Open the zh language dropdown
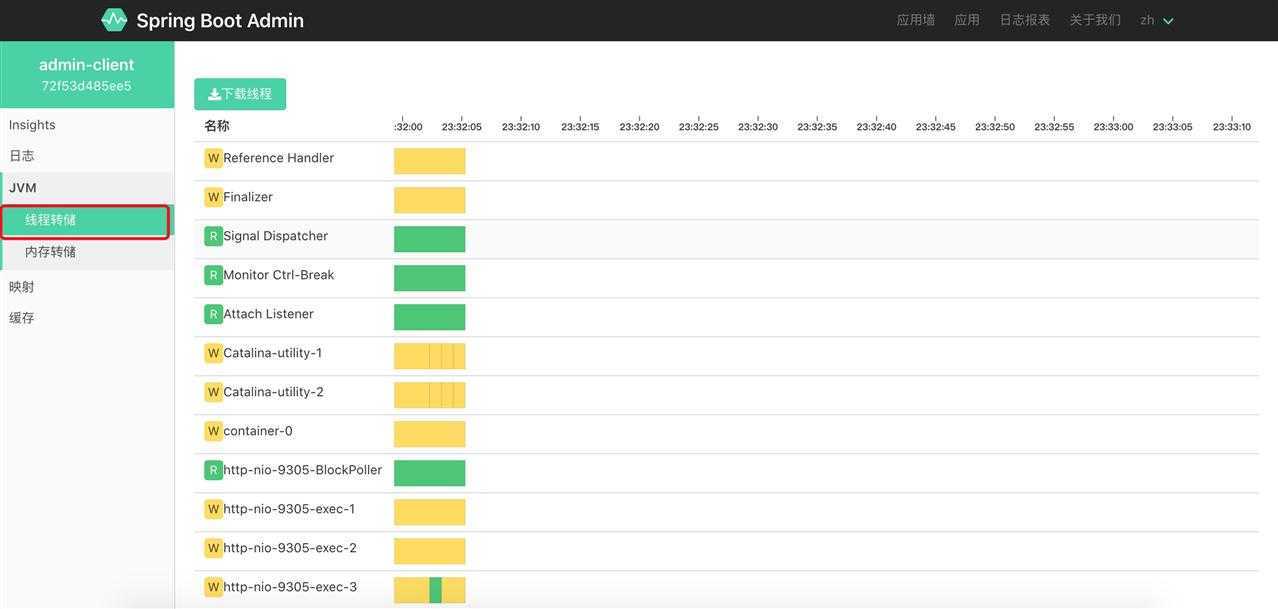This screenshot has width=1278, height=609. [x=1157, y=20]
